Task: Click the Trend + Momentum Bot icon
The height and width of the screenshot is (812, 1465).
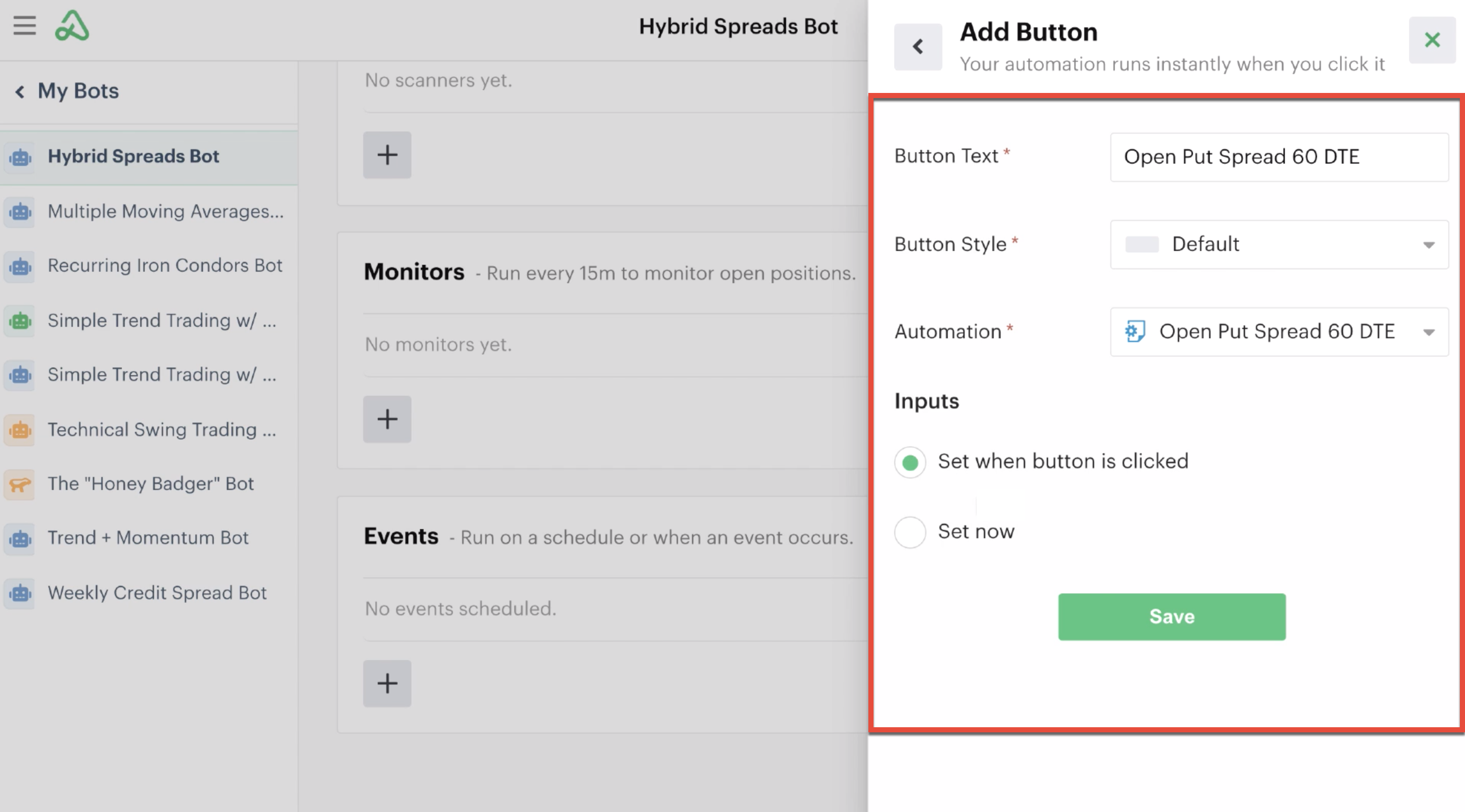Action: (x=20, y=538)
